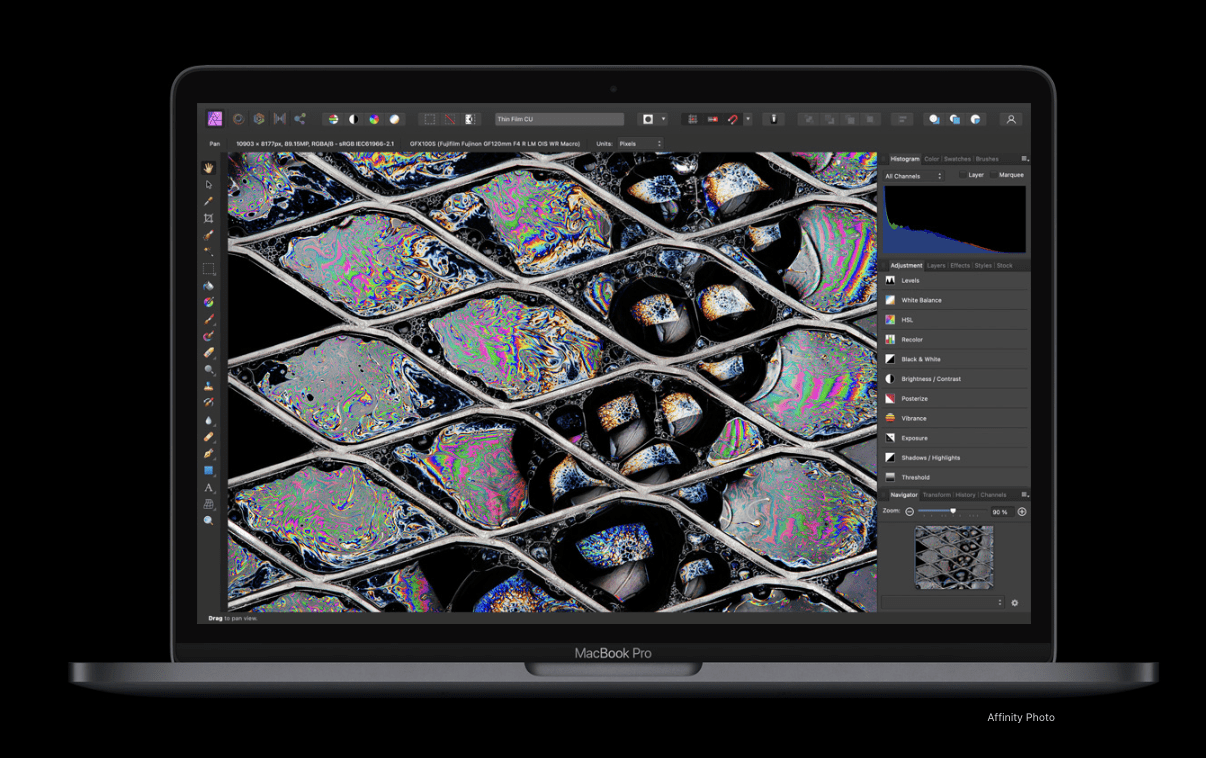Click the account profile icon

pos(1011,119)
